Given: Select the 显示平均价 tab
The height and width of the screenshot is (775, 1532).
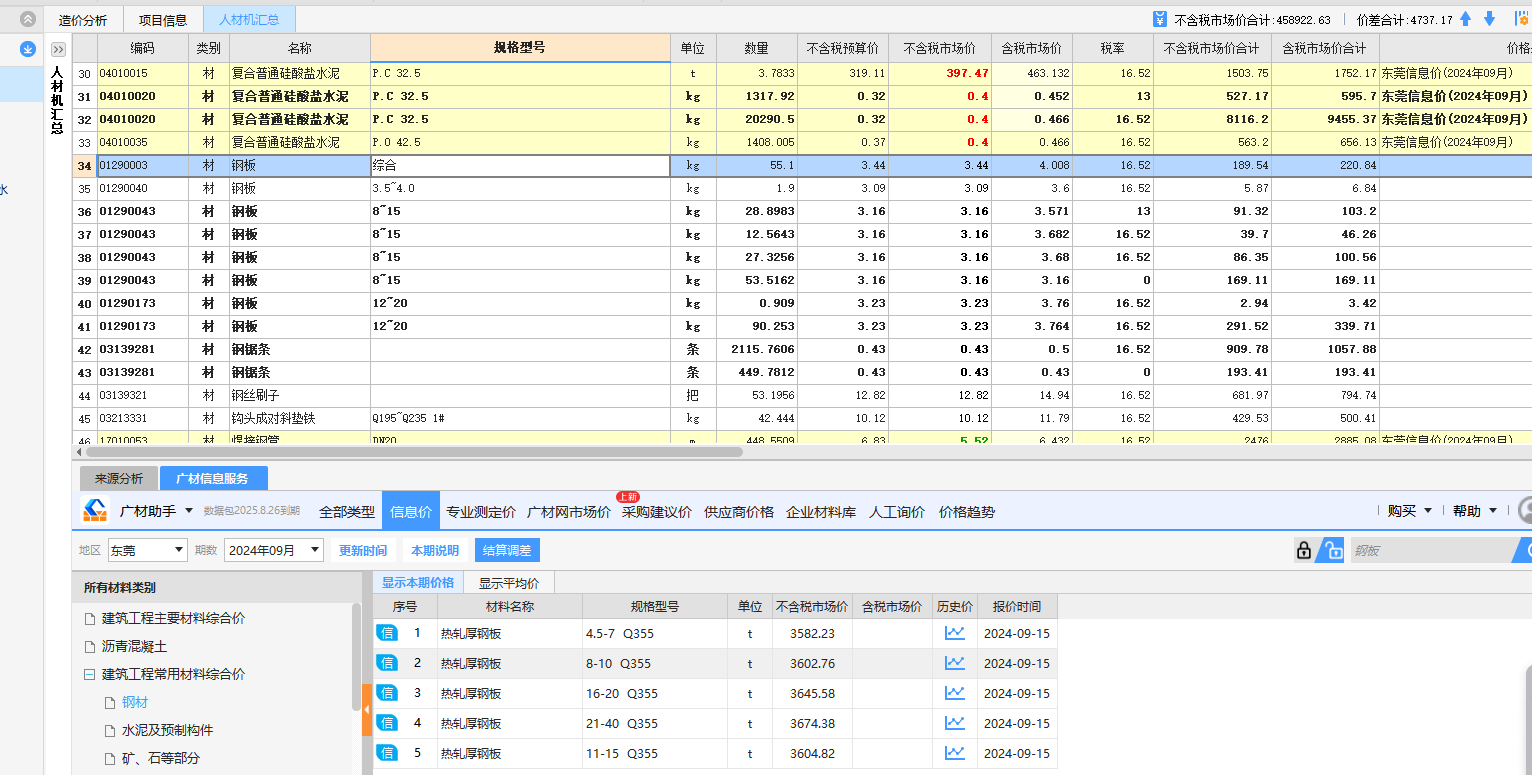Looking at the screenshot, I should tap(509, 583).
